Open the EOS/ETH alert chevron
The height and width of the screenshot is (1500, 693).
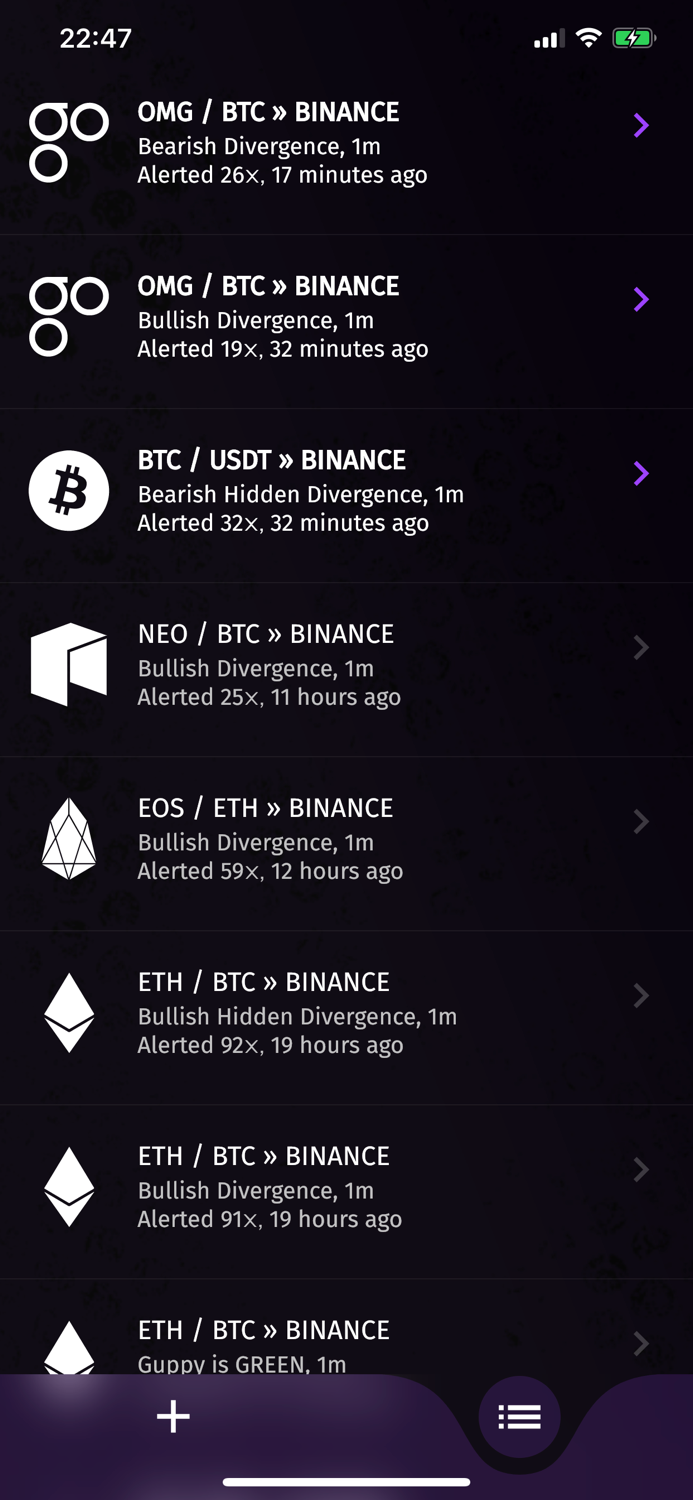click(x=640, y=821)
